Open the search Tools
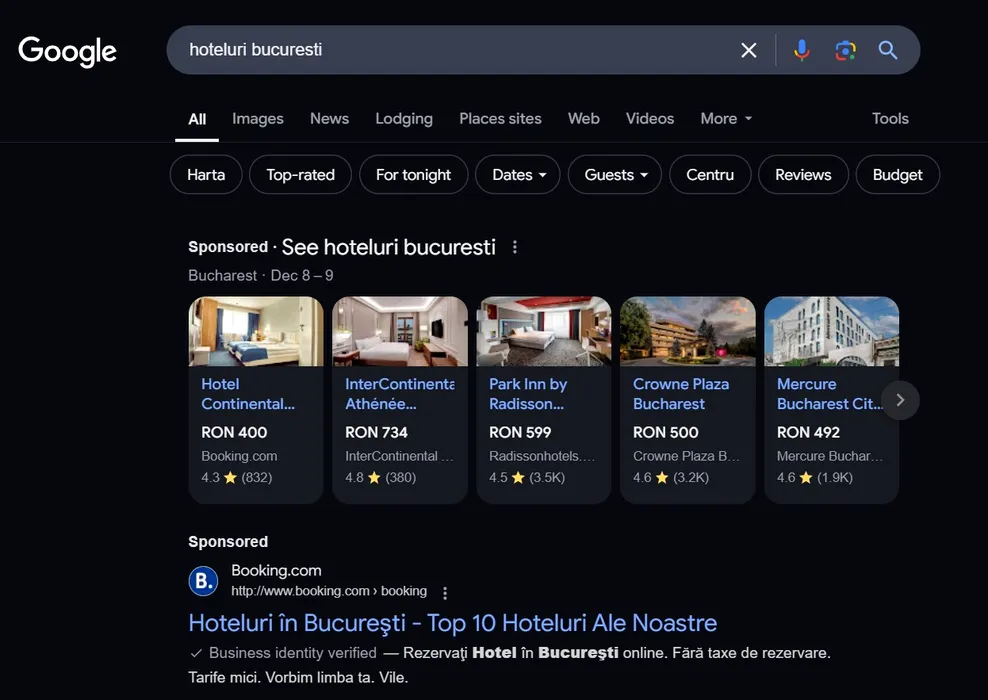The width and height of the screenshot is (988, 700). [890, 118]
